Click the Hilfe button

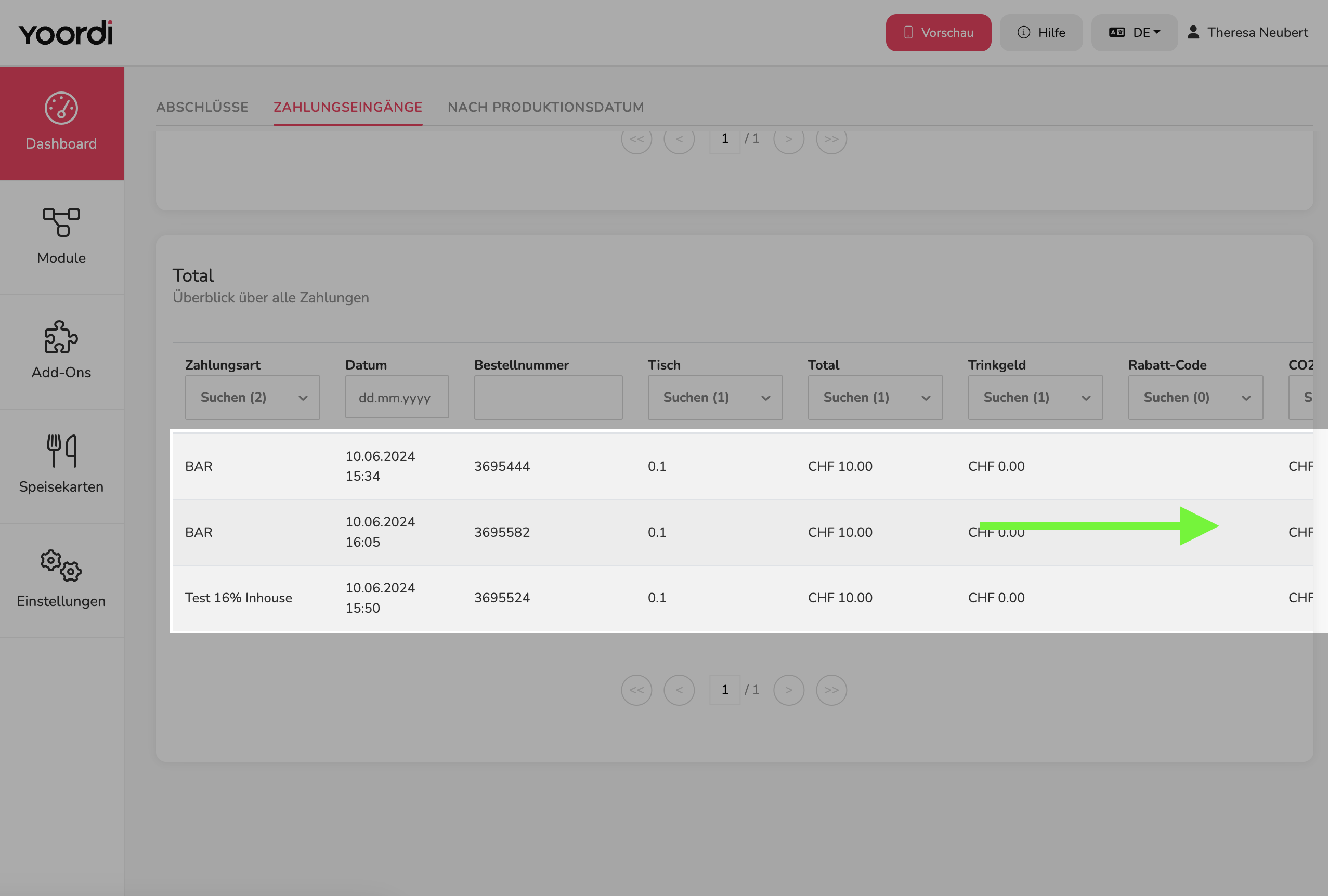(1041, 33)
